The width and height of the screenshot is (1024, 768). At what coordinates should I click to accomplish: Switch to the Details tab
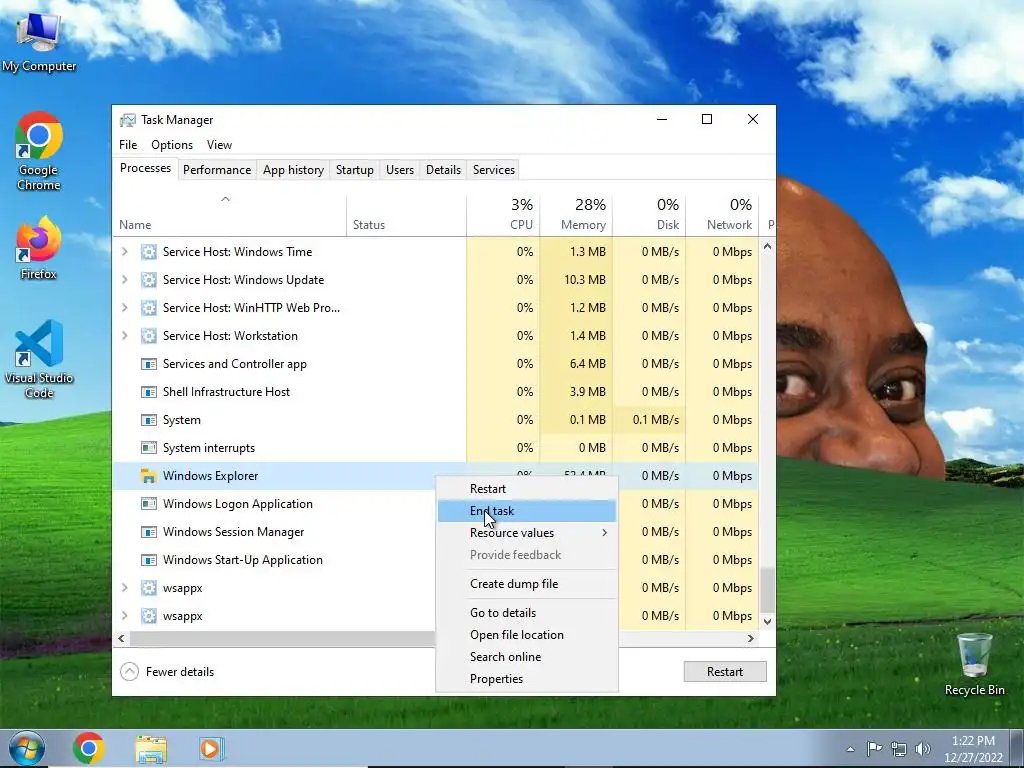[443, 170]
